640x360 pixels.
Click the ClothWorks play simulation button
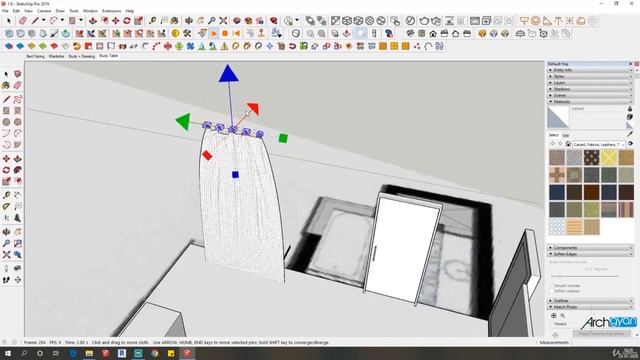tap(213, 34)
